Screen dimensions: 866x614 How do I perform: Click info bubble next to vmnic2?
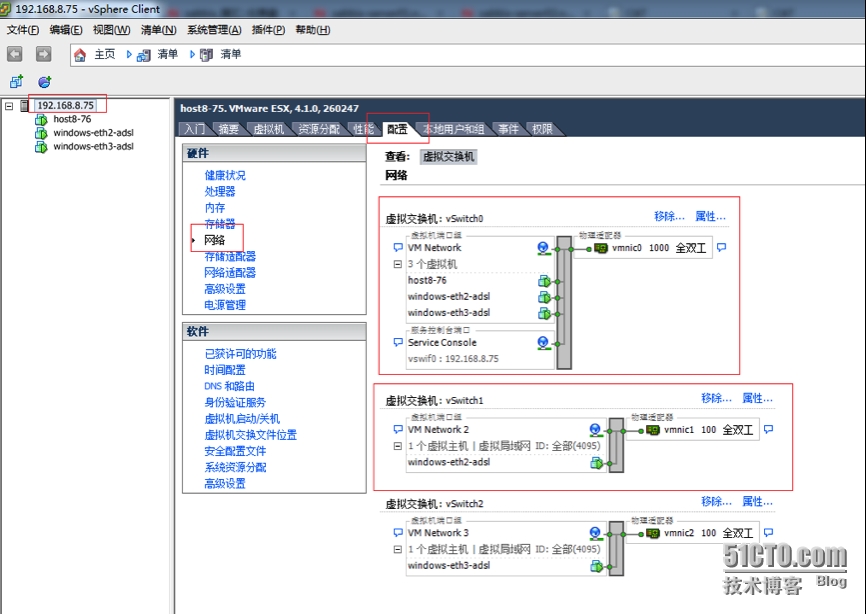tap(768, 532)
